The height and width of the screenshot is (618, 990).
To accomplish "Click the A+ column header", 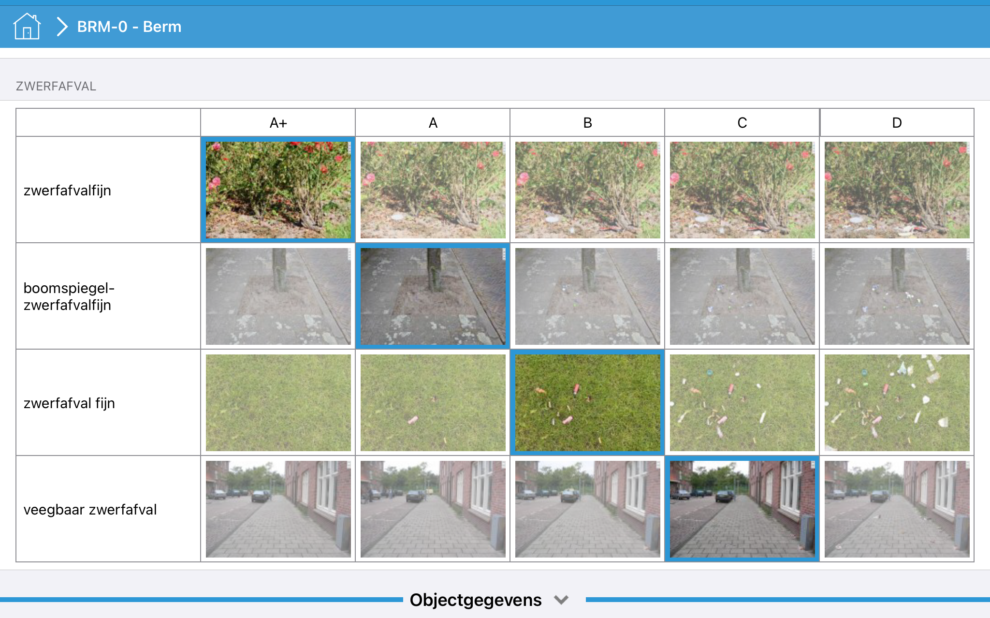I will coord(278,123).
